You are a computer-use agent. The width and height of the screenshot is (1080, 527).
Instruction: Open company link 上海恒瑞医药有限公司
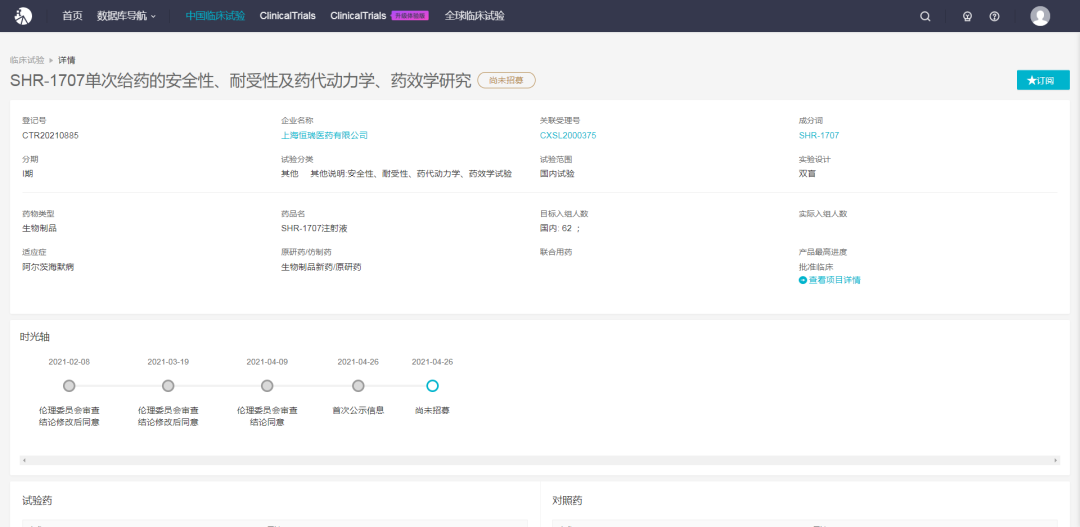click(324, 135)
